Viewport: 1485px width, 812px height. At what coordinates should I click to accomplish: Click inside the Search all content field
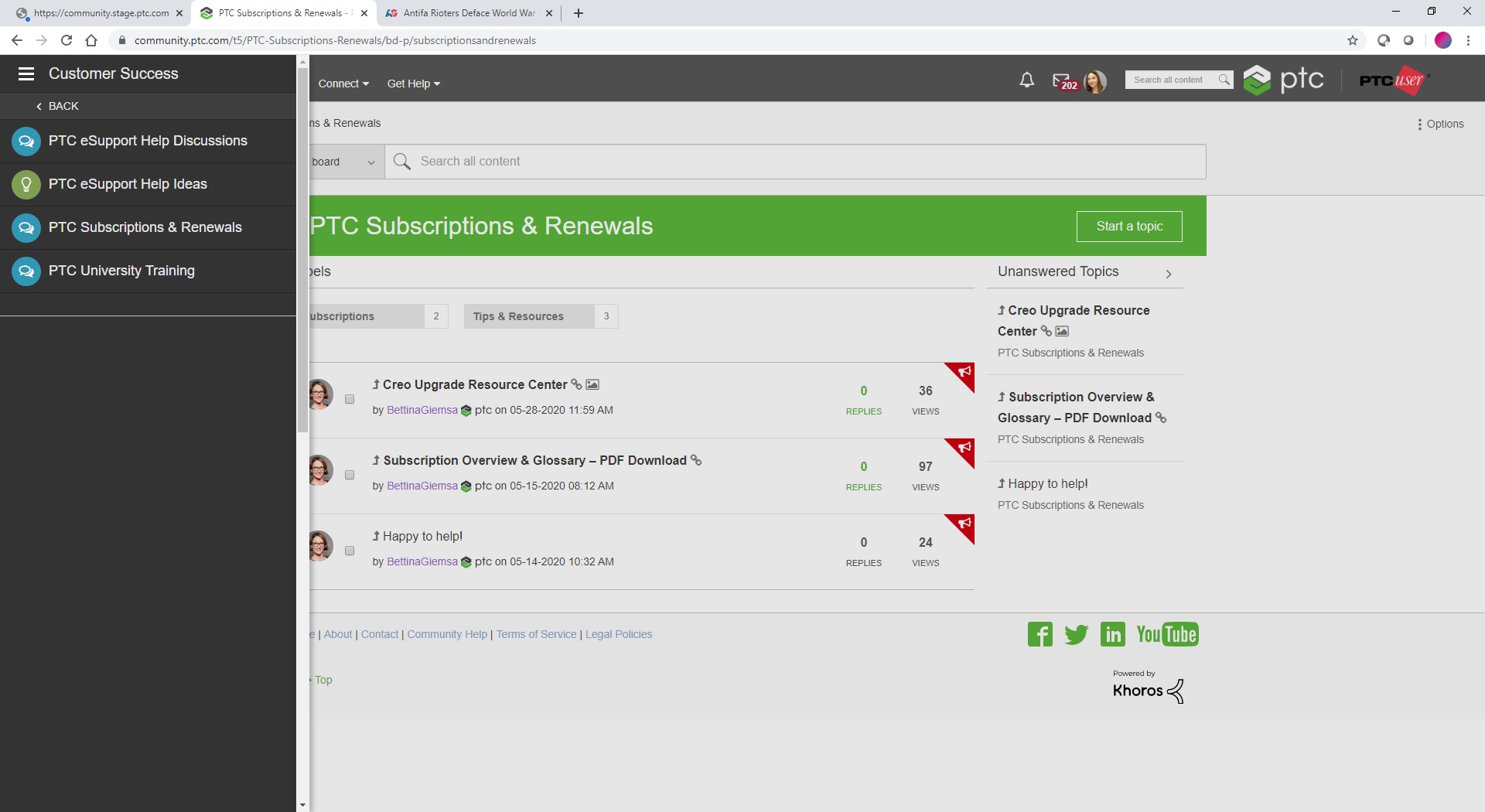696,162
